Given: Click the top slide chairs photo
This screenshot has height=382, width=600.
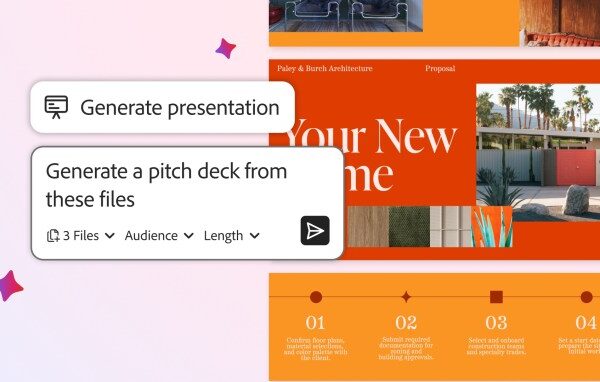Looking at the screenshot, I should (x=346, y=15).
